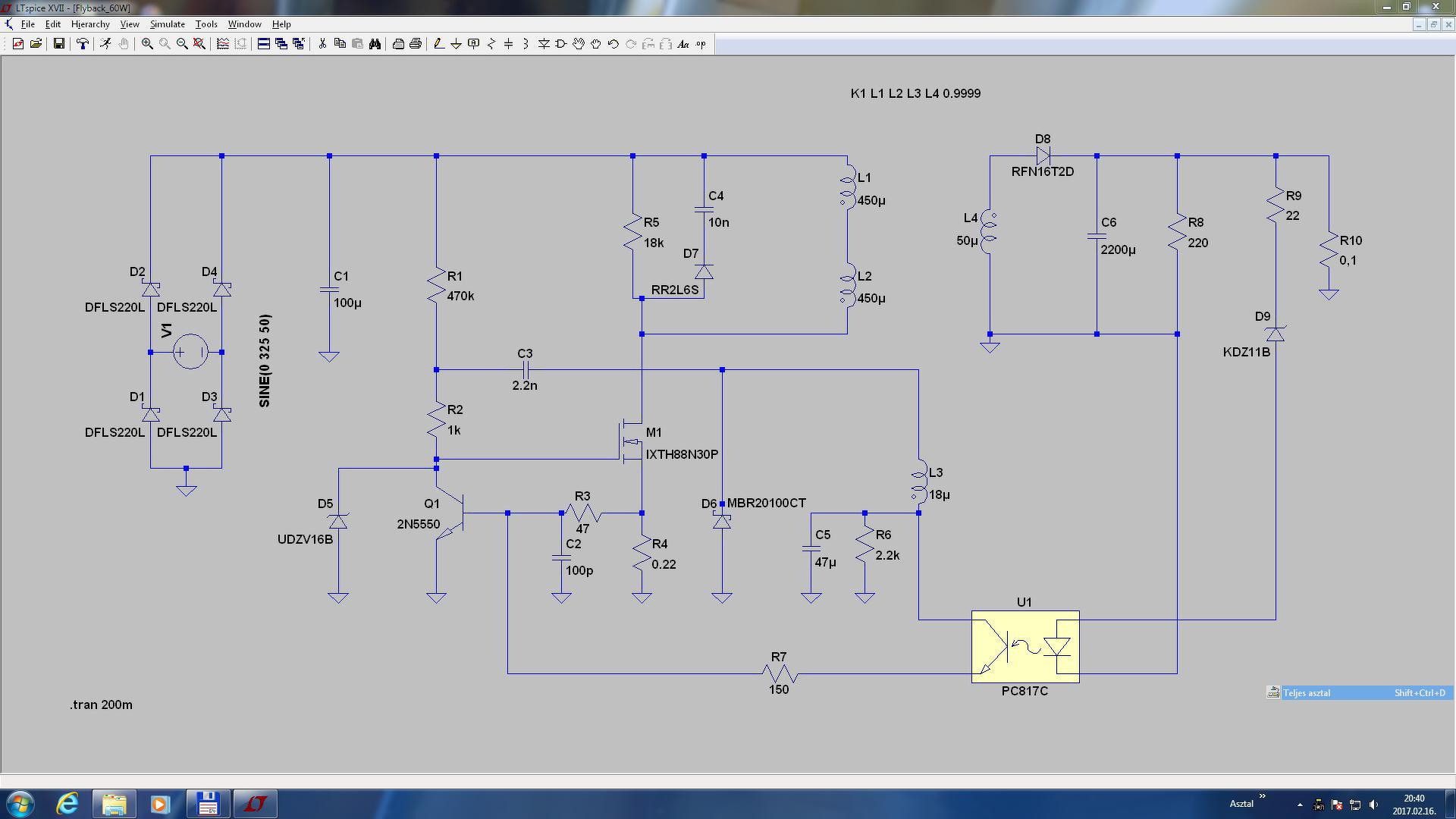
Task: Click the Cut scissors tool
Action: pos(322,44)
